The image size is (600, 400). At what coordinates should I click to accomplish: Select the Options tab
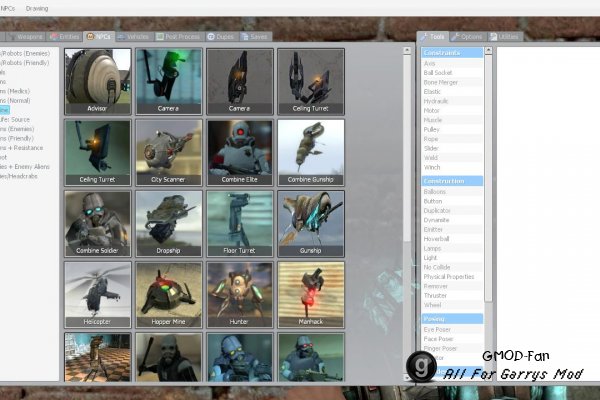coord(467,37)
